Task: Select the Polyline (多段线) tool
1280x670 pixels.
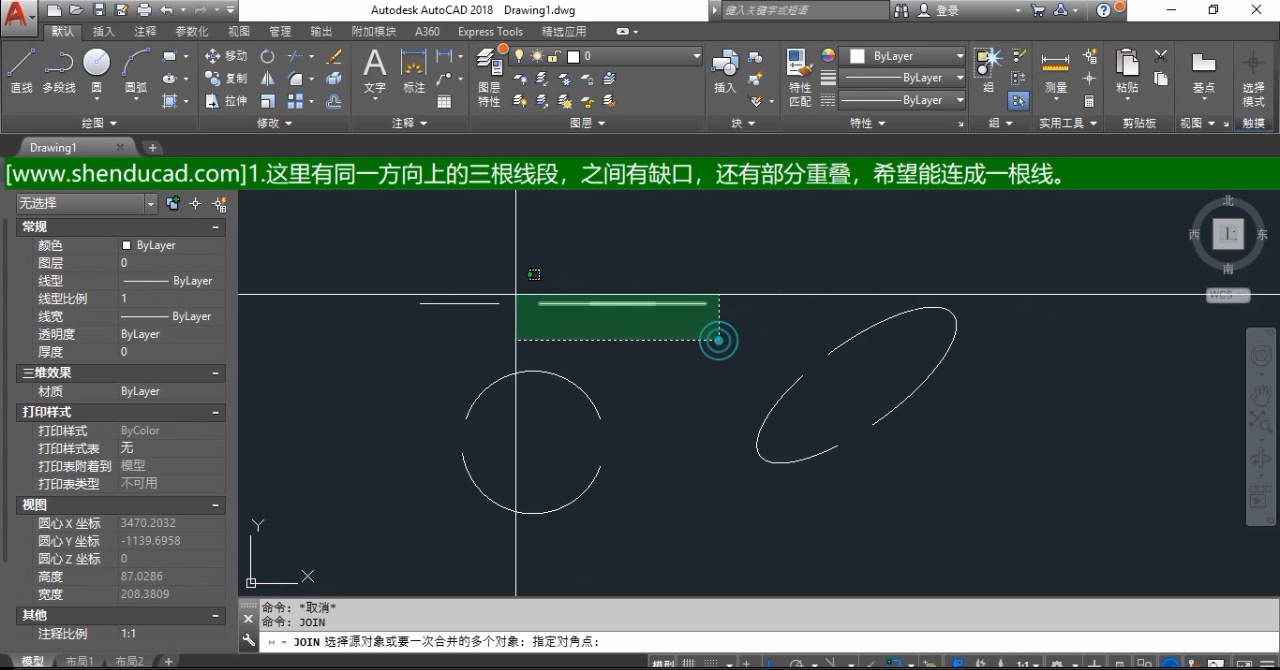Action: pos(59,71)
